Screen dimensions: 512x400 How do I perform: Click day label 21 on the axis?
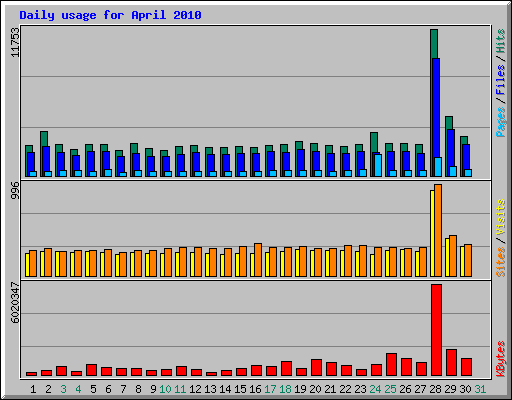[x=330, y=389]
